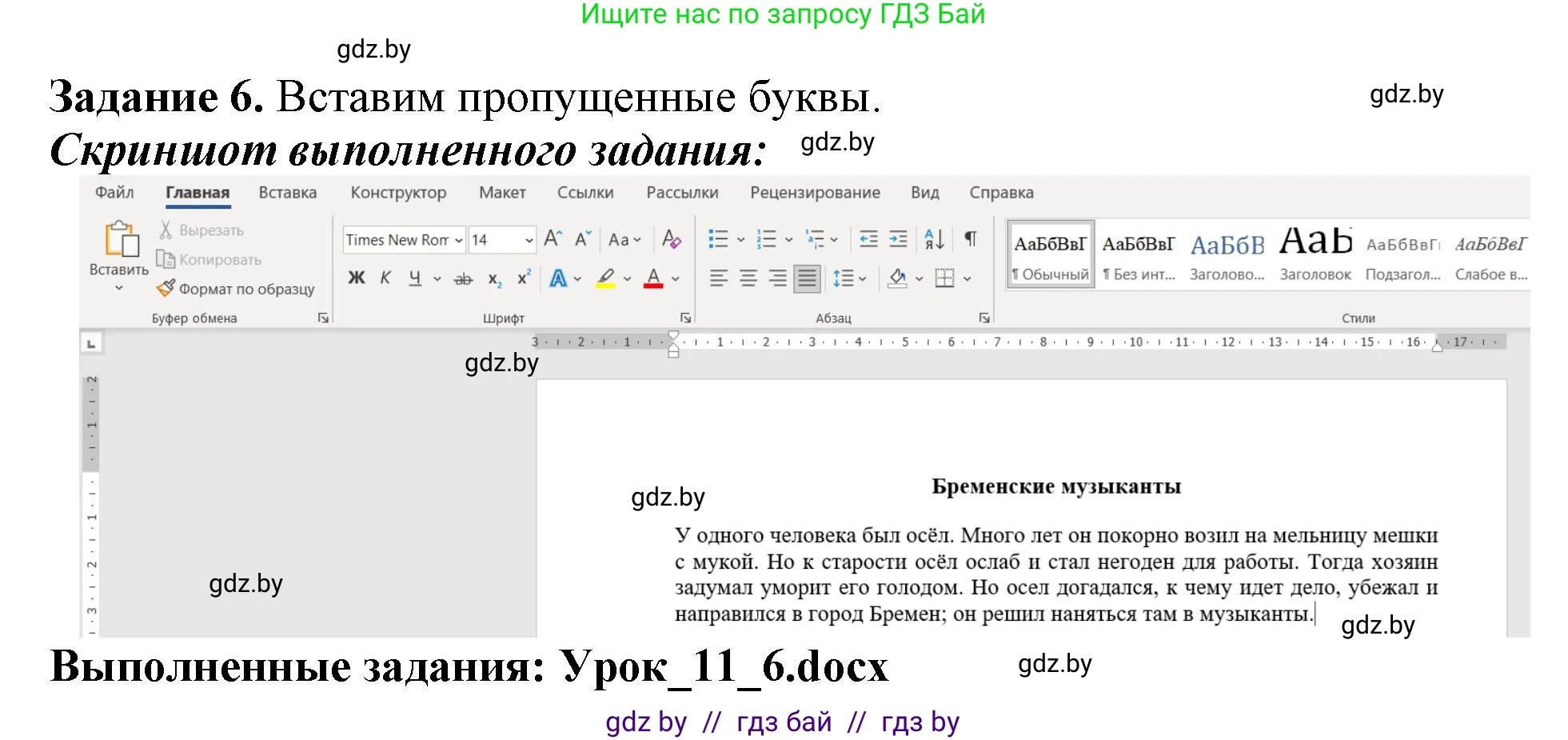Image resolution: width=1568 pixels, height=740 pixels.
Task: Open the Шрифт dialog launcher
Action: [x=684, y=317]
